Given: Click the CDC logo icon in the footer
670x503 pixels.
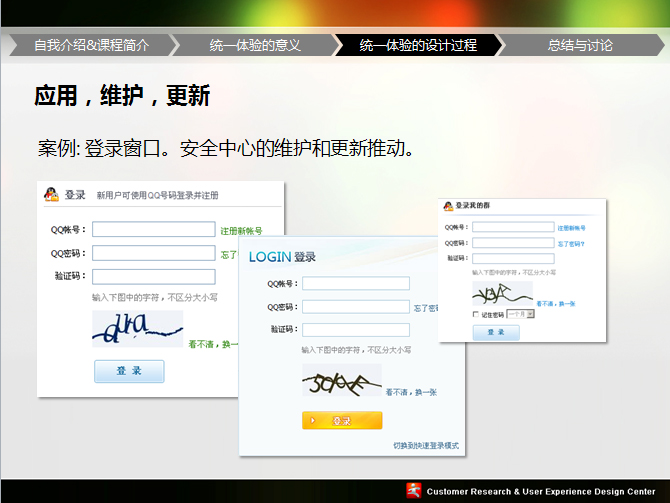Looking at the screenshot, I should coord(414,491).
